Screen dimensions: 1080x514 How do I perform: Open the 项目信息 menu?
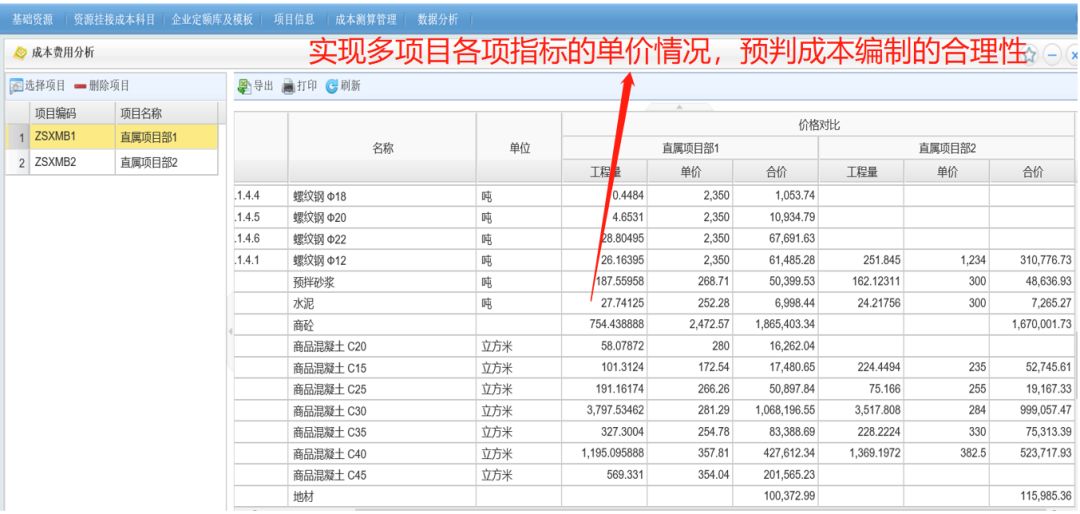[x=294, y=18]
